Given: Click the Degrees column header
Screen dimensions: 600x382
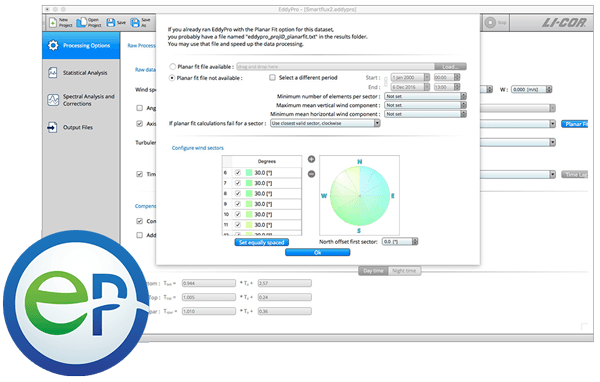Looking at the screenshot, I should pos(267,161).
